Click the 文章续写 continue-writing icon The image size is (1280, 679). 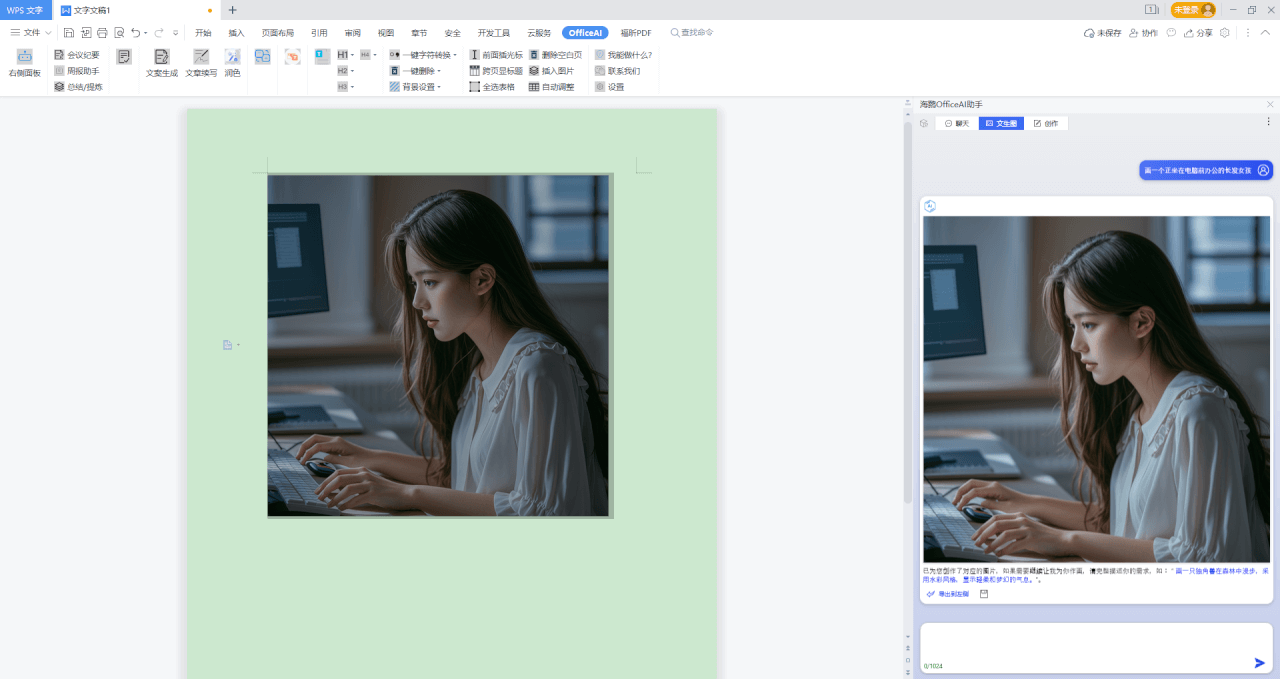tap(199, 64)
